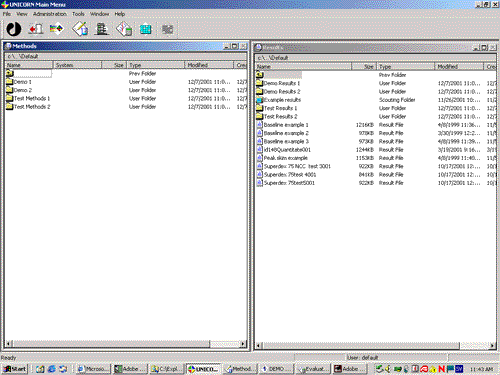Open the Tools menu

(x=78, y=14)
